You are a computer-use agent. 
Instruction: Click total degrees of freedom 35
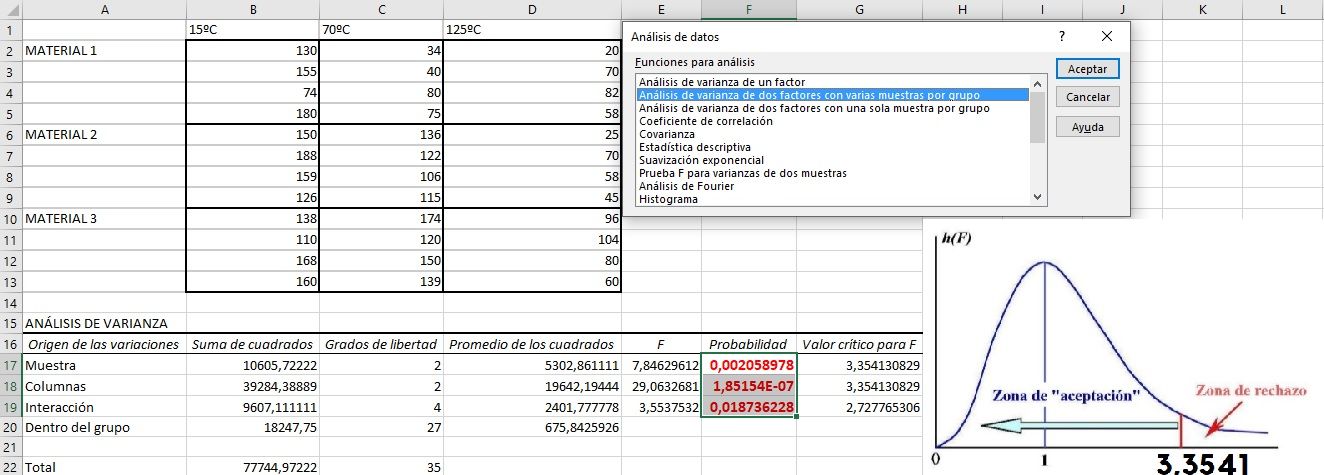(x=382, y=467)
